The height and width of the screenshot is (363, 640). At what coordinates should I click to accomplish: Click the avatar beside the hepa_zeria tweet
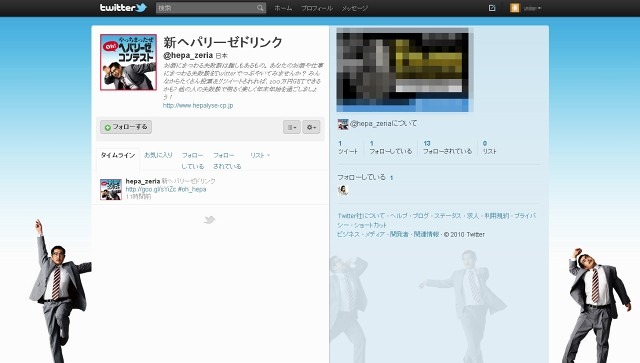[111, 189]
